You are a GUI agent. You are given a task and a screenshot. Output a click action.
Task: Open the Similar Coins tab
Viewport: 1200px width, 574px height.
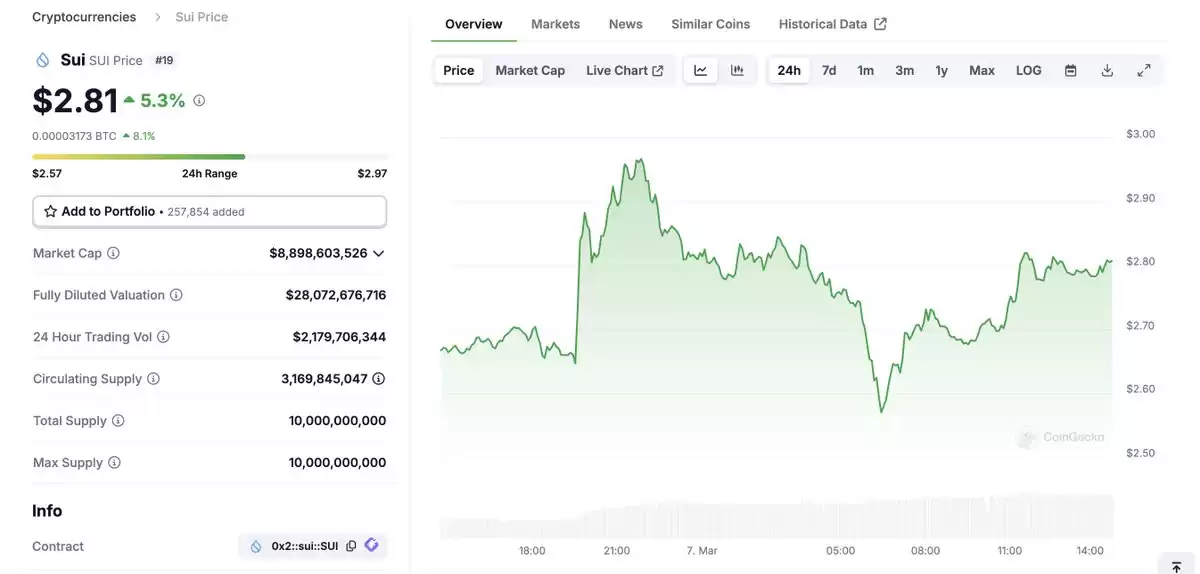pos(711,24)
